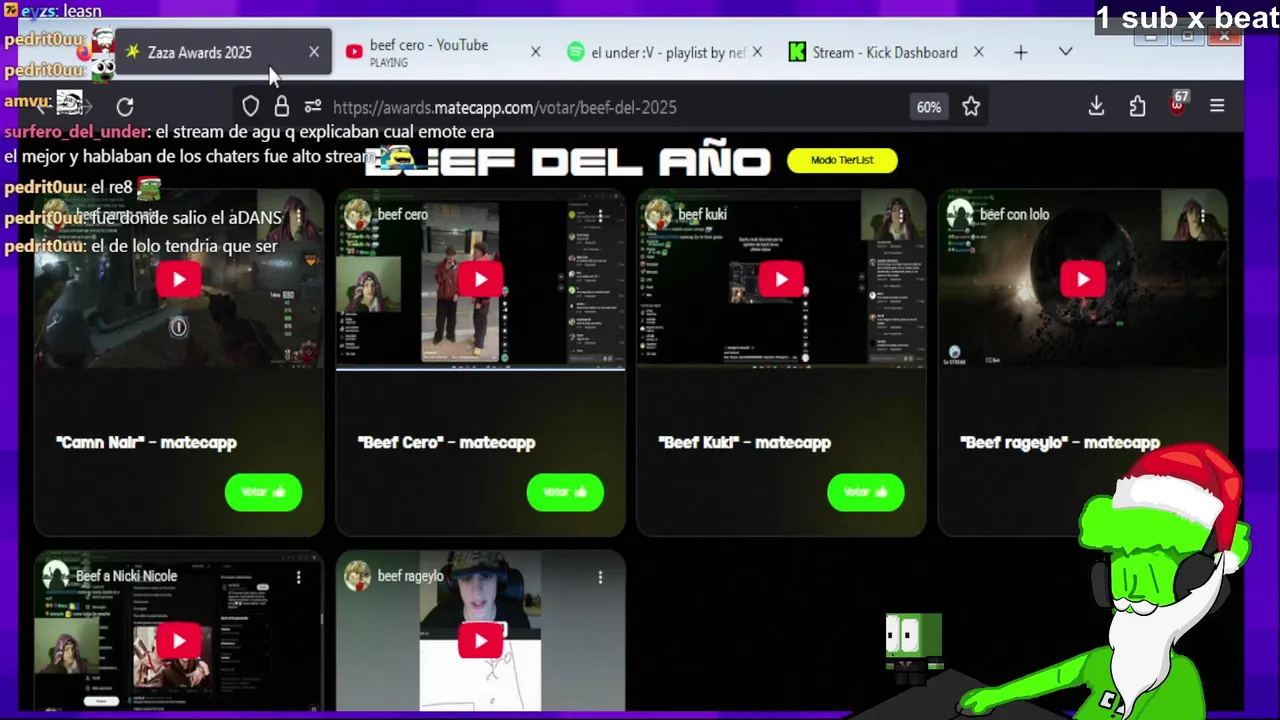The width and height of the screenshot is (1280, 720).
Task: Play the Camn Nair video
Action: point(179,280)
